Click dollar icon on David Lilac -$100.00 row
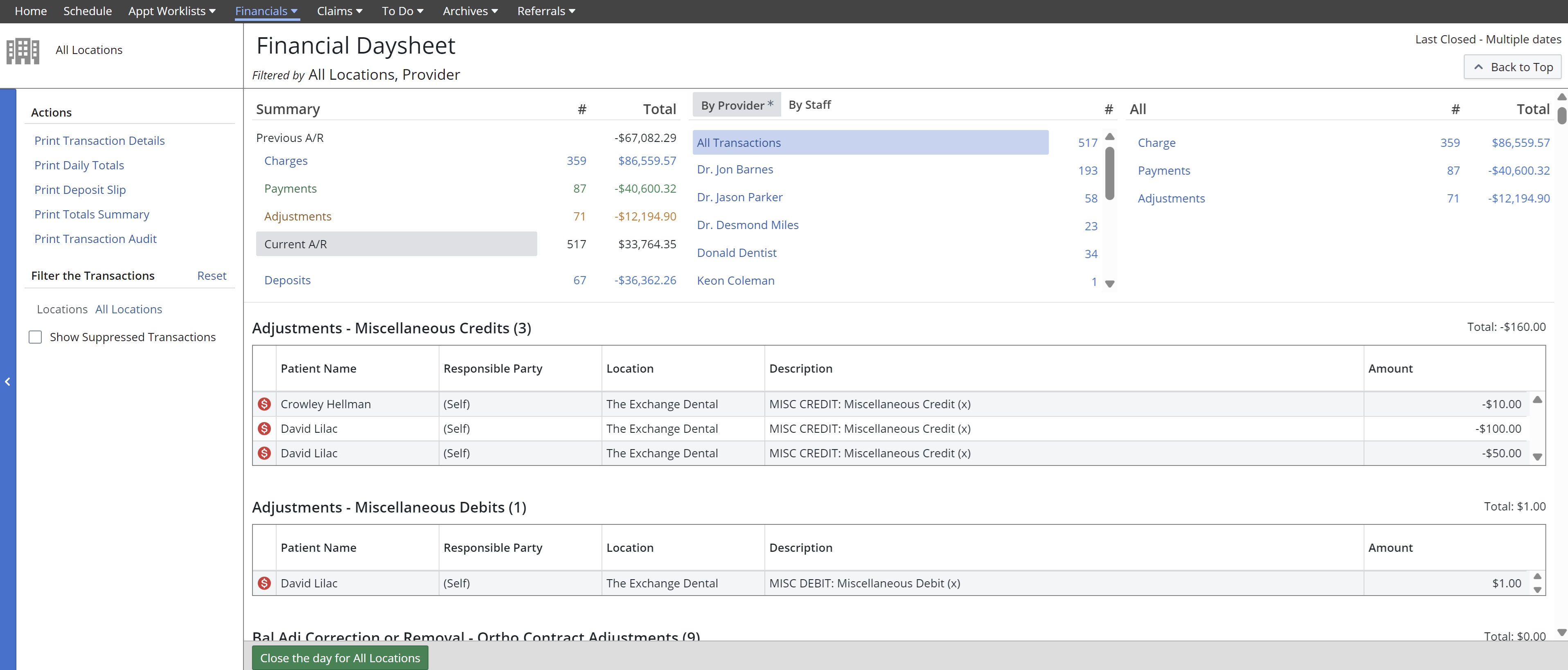 (x=264, y=428)
